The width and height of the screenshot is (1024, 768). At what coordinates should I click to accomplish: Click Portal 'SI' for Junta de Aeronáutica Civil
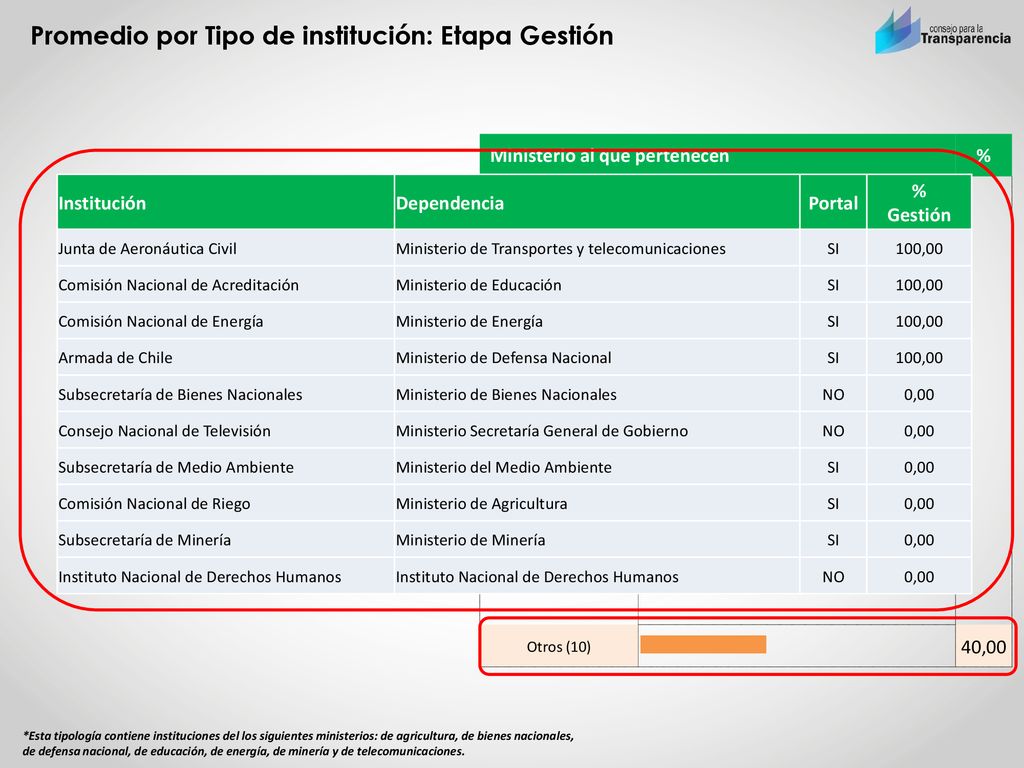coord(833,249)
